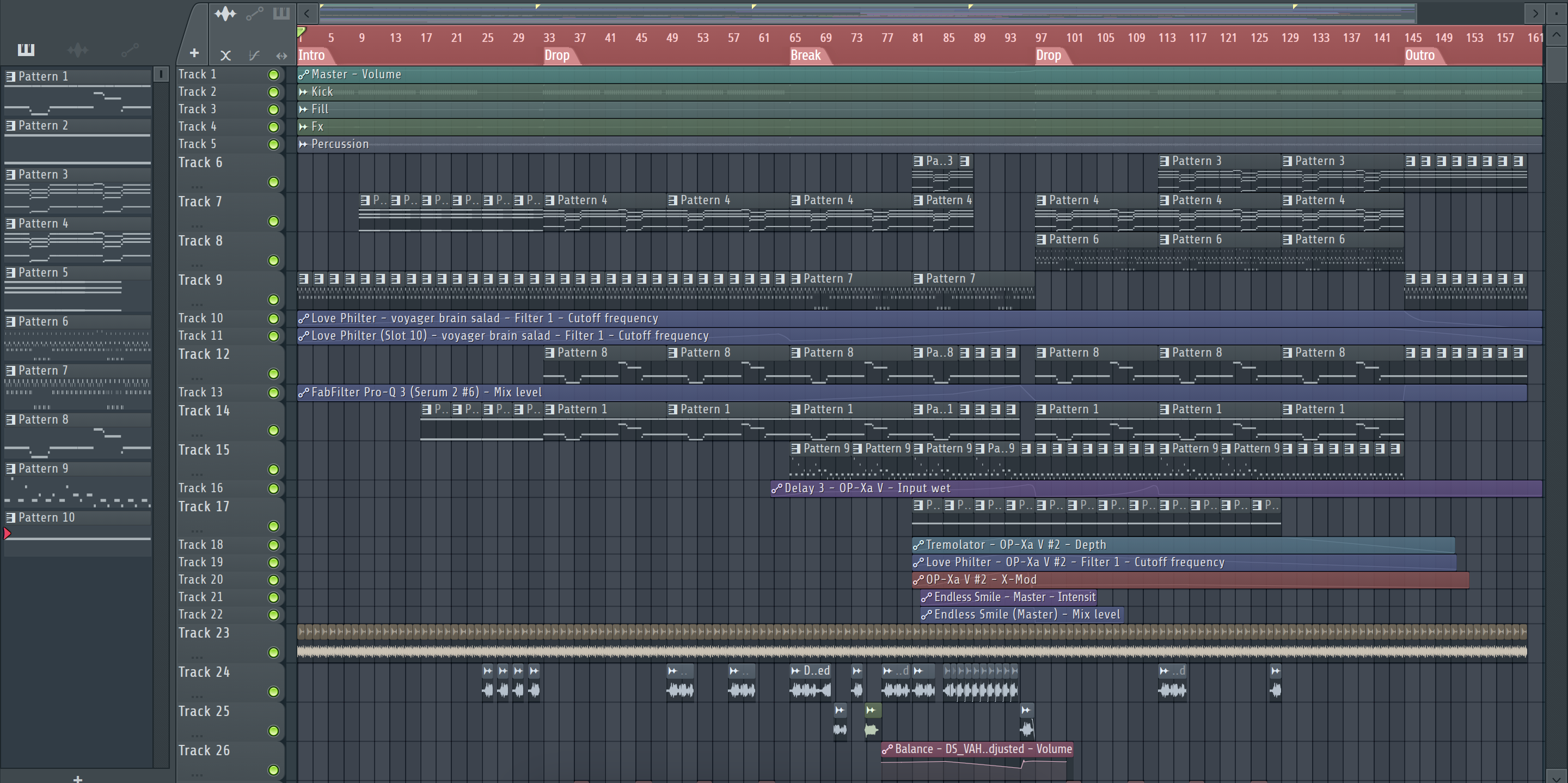Toggle the Track 24 mute LED

click(x=273, y=692)
